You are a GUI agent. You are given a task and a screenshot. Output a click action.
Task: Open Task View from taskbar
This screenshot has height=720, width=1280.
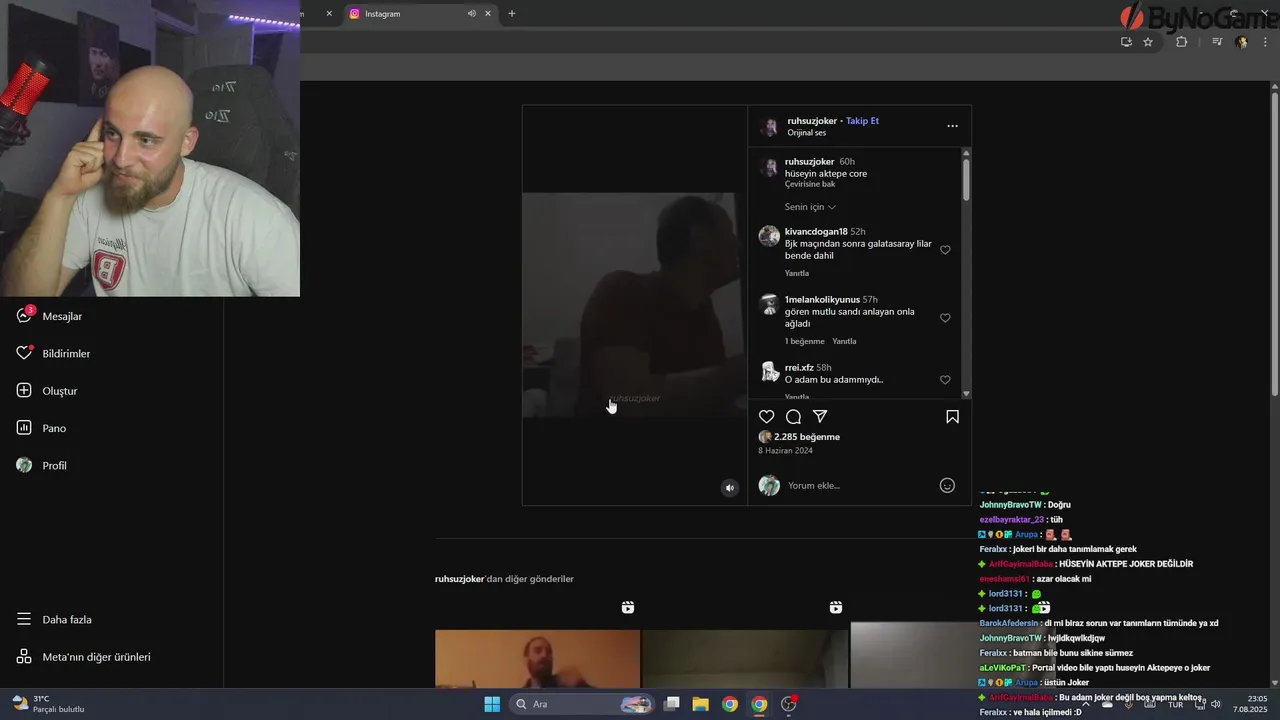(672, 704)
